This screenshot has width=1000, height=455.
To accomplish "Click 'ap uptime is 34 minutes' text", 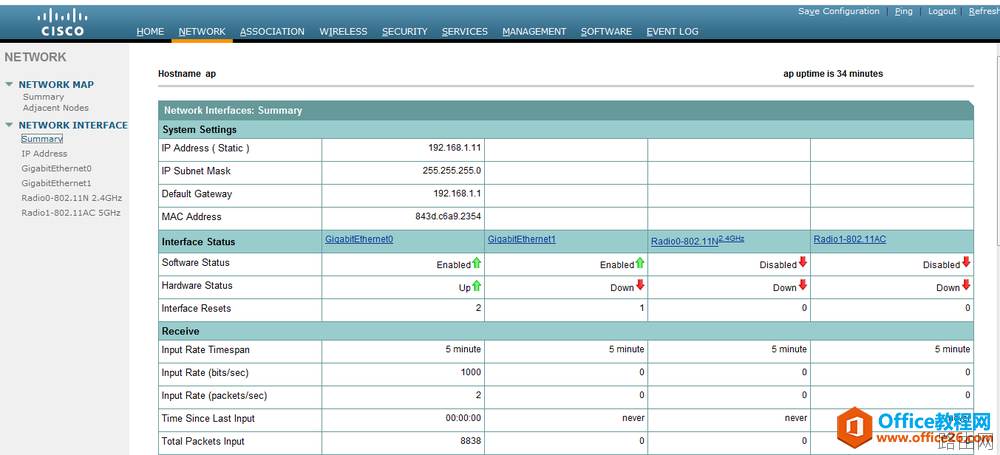I will coord(833,74).
